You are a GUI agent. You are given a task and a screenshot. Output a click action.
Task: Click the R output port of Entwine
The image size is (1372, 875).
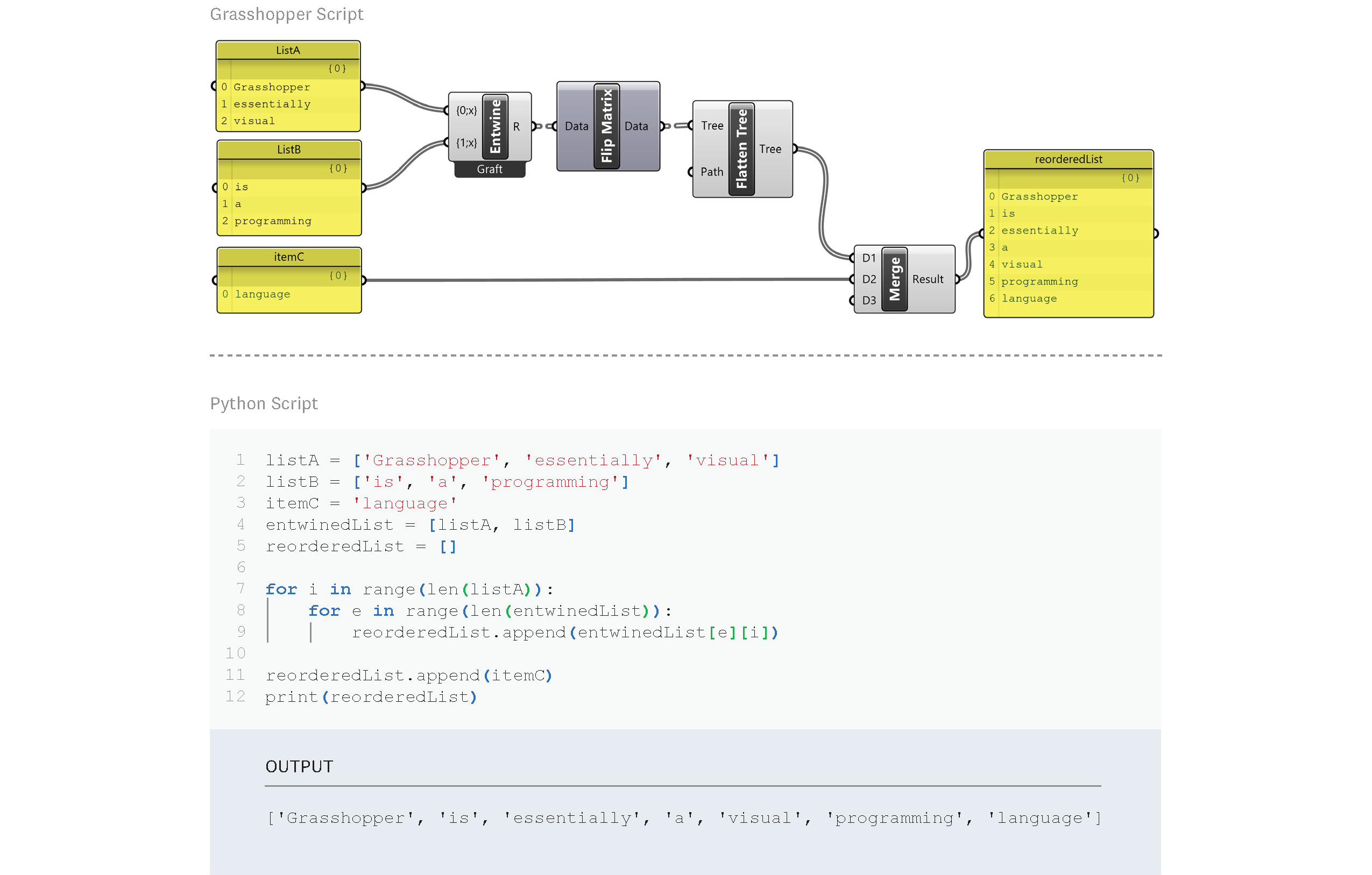click(534, 126)
